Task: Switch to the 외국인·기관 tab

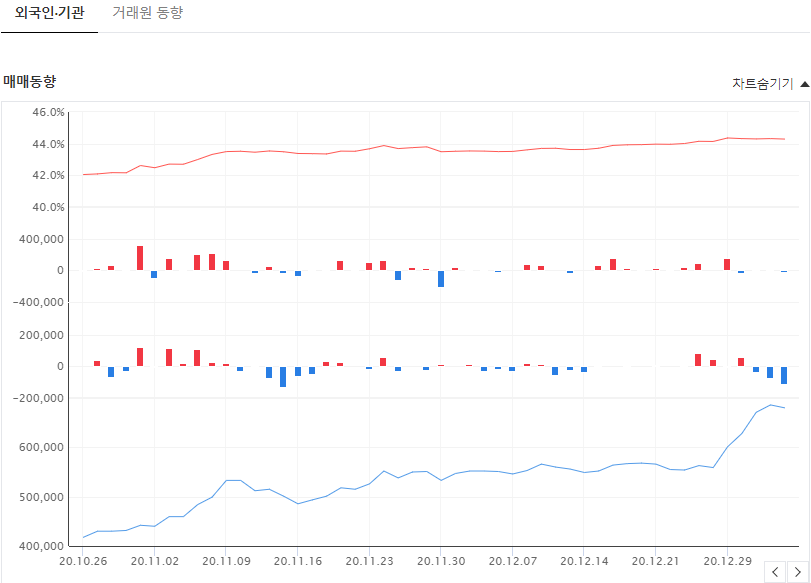Action: (x=49, y=13)
